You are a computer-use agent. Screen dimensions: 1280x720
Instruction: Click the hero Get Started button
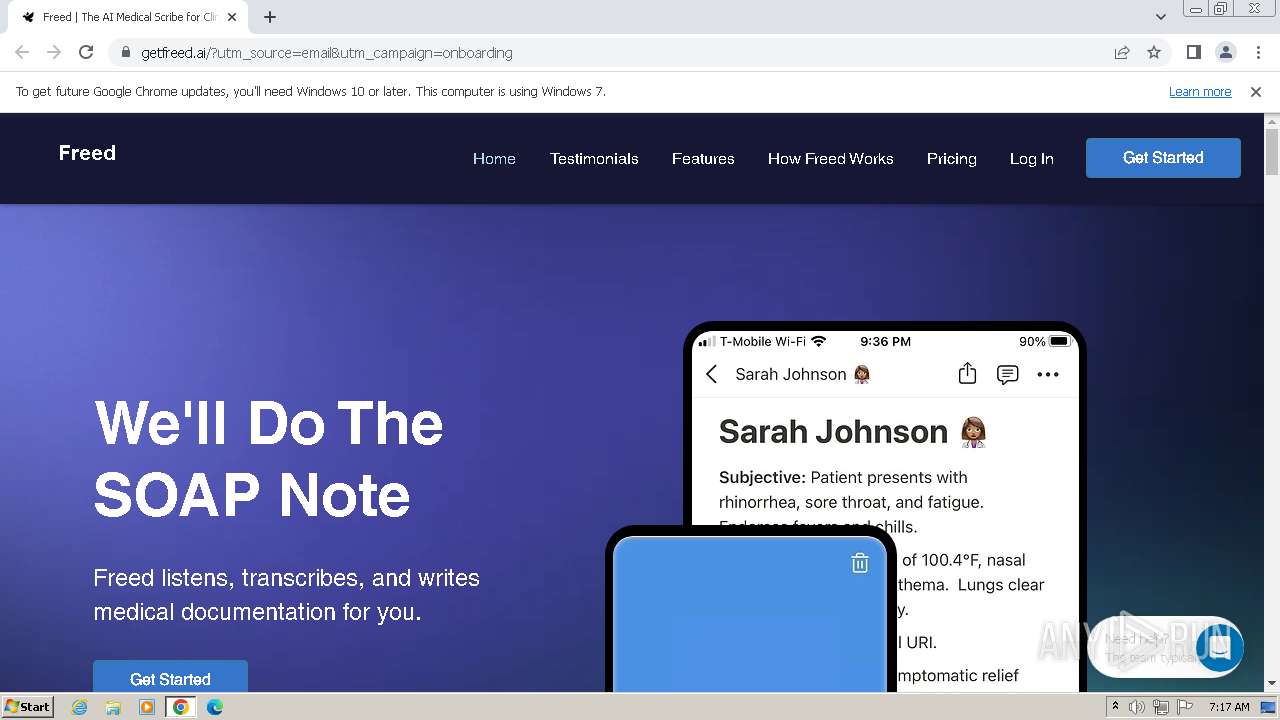(170, 677)
